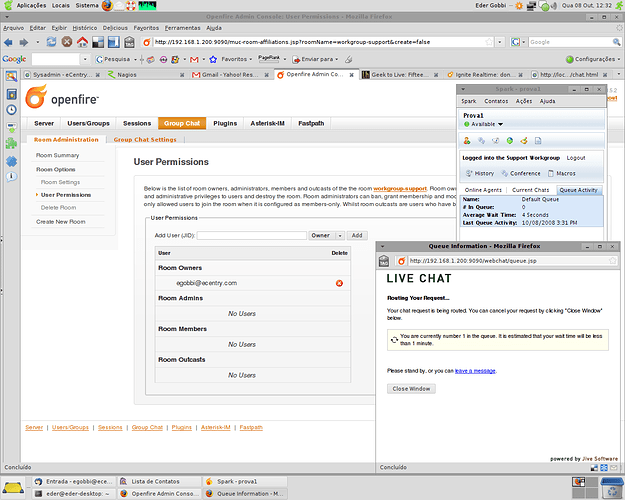This screenshot has width=625, height=500.
Task: Click Plugins footer link
Action: (182, 427)
